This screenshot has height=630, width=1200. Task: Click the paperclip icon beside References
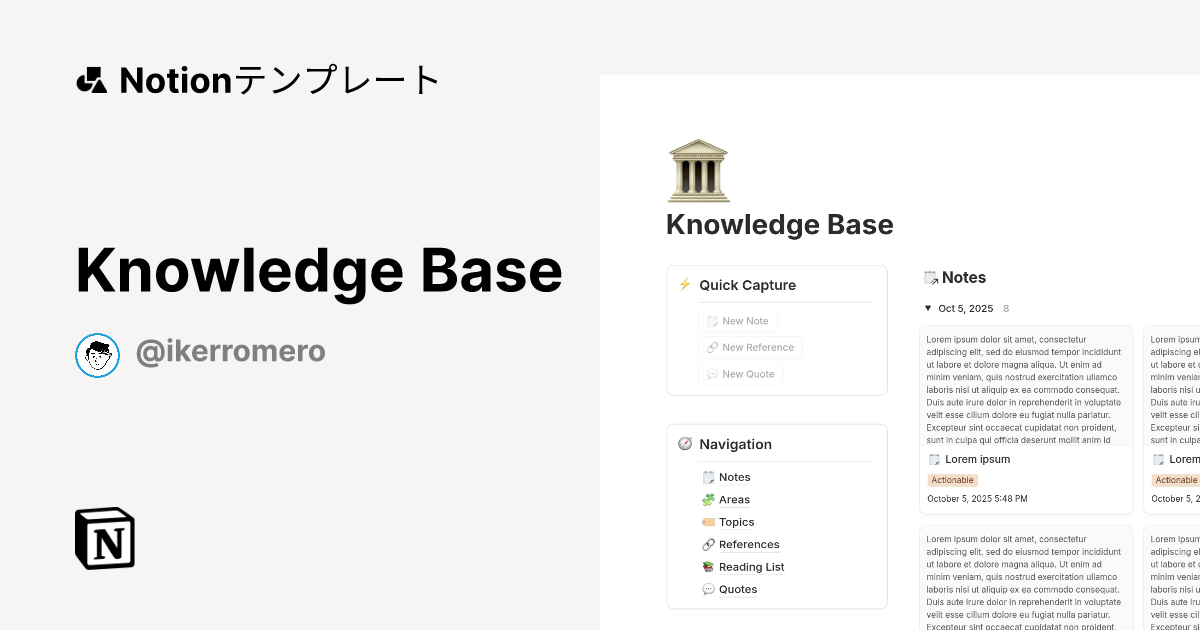pyautogui.click(x=708, y=544)
